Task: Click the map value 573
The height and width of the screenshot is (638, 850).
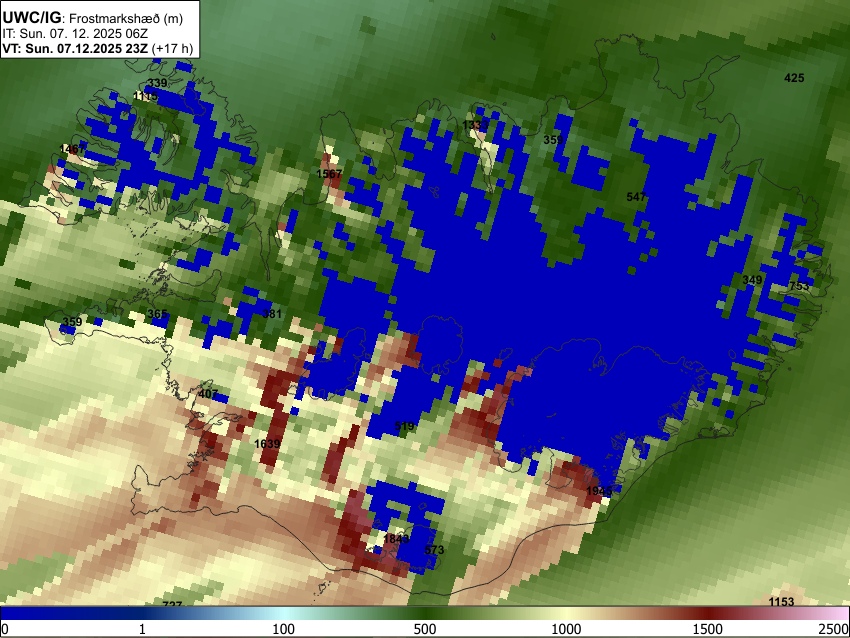Action: [x=434, y=550]
